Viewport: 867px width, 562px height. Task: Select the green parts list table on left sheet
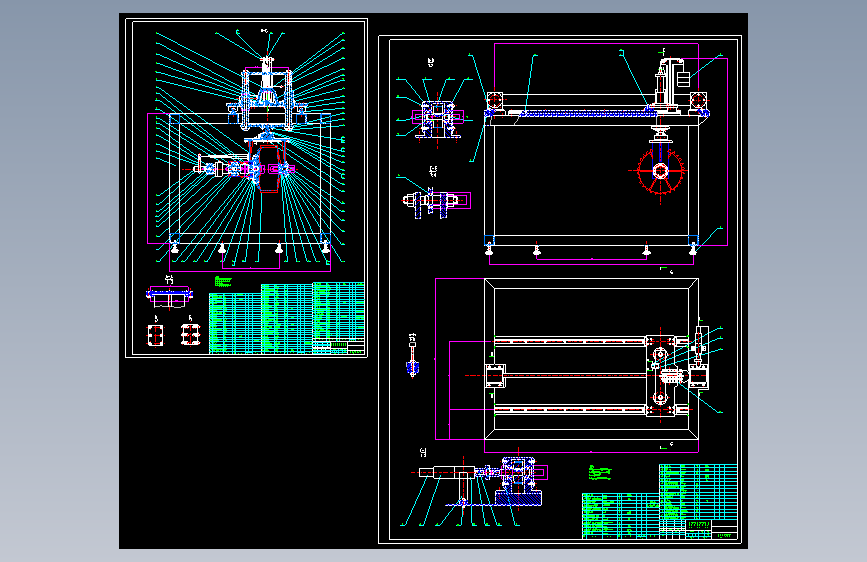point(286,318)
